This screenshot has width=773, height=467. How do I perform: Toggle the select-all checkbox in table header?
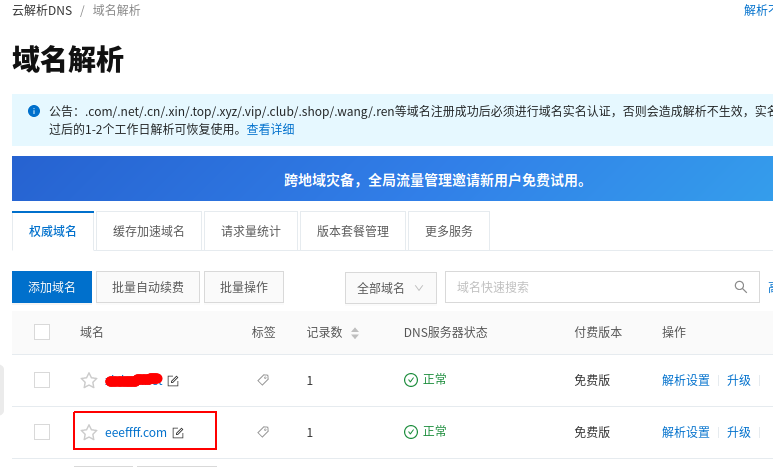tap(42, 332)
